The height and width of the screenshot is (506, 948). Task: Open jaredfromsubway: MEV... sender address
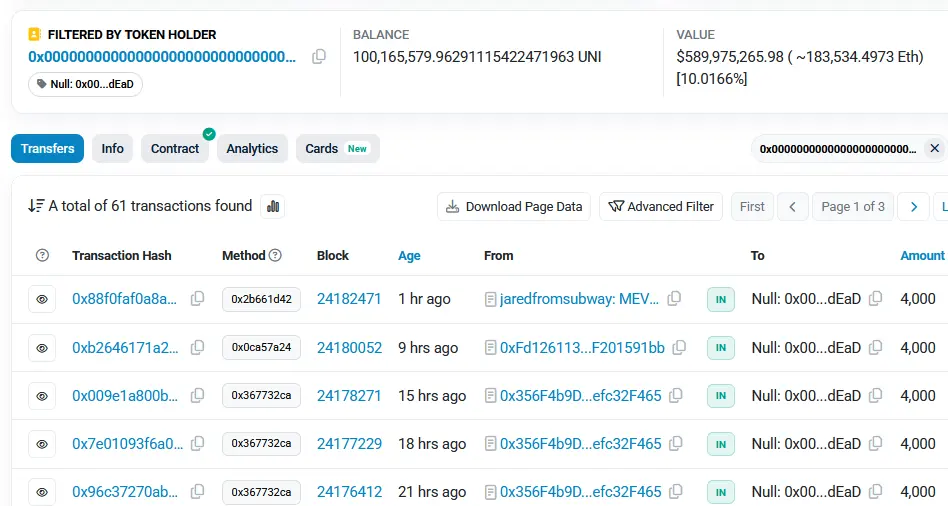point(579,299)
